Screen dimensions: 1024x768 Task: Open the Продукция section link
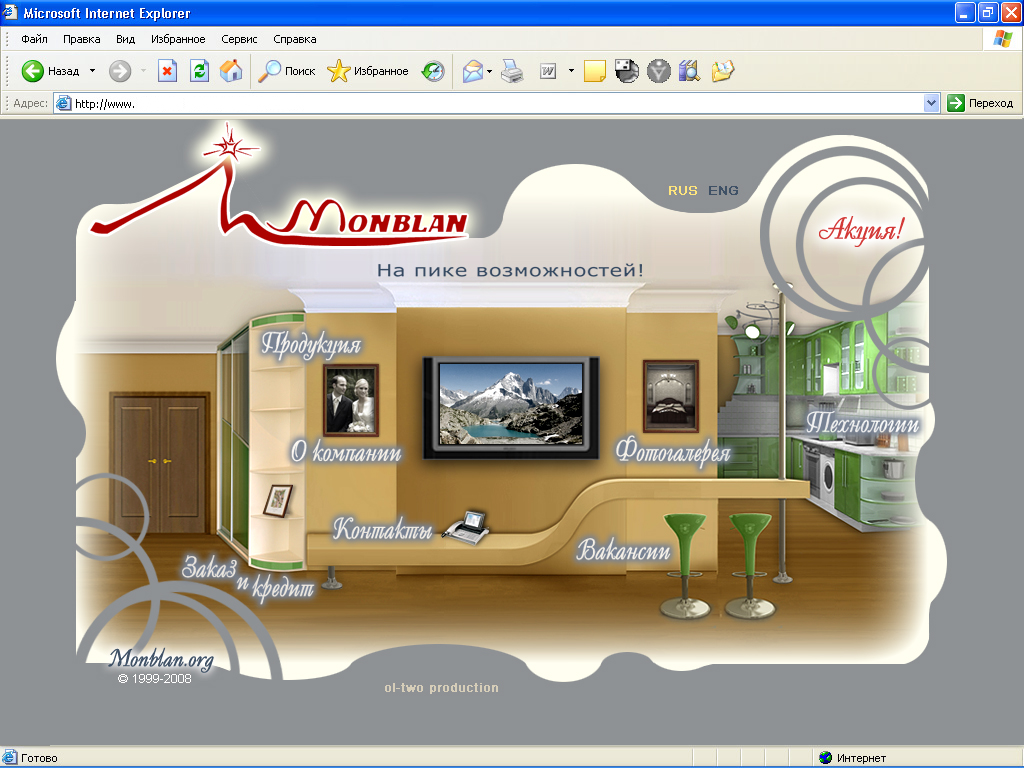click(x=312, y=345)
